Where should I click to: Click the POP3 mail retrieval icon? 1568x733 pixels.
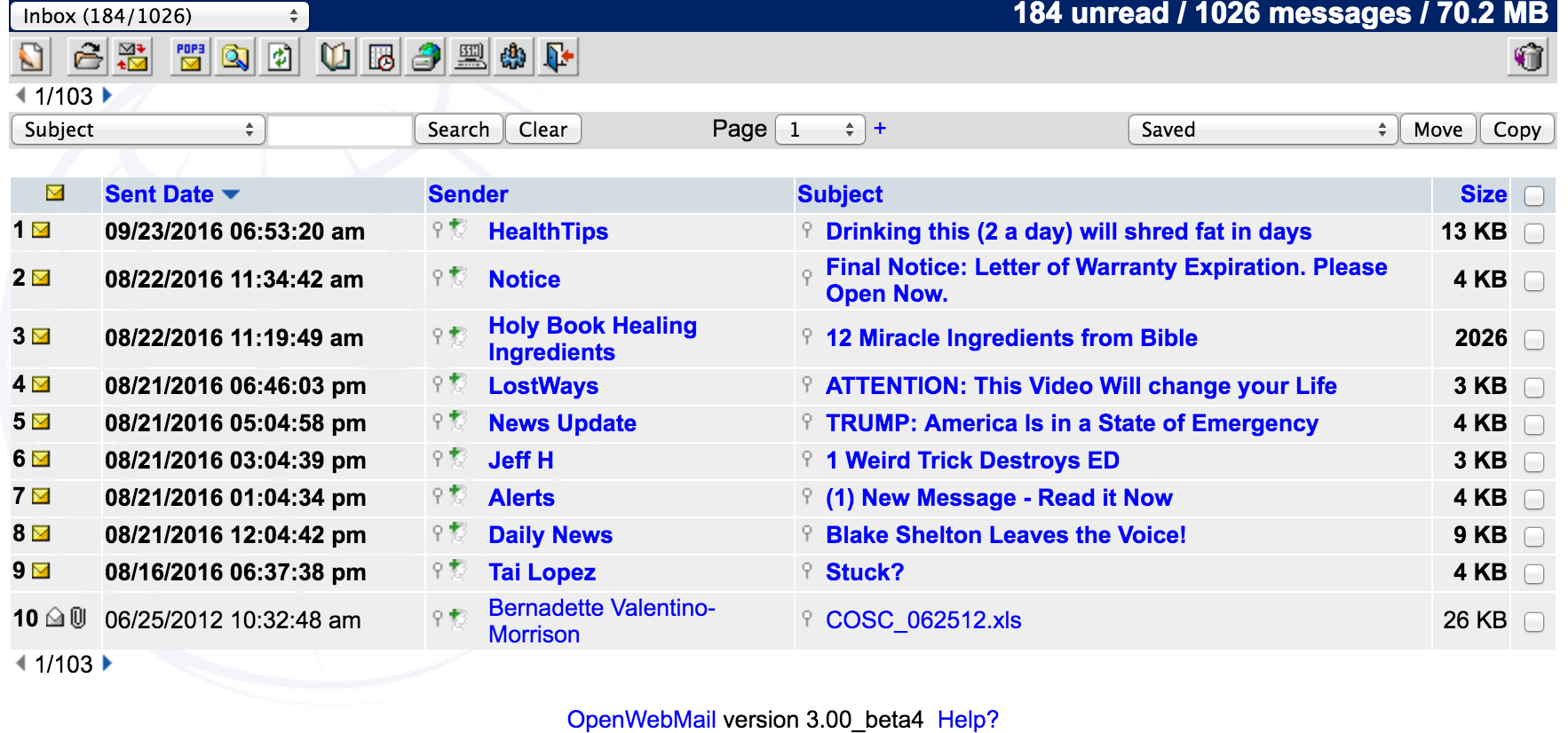click(190, 58)
